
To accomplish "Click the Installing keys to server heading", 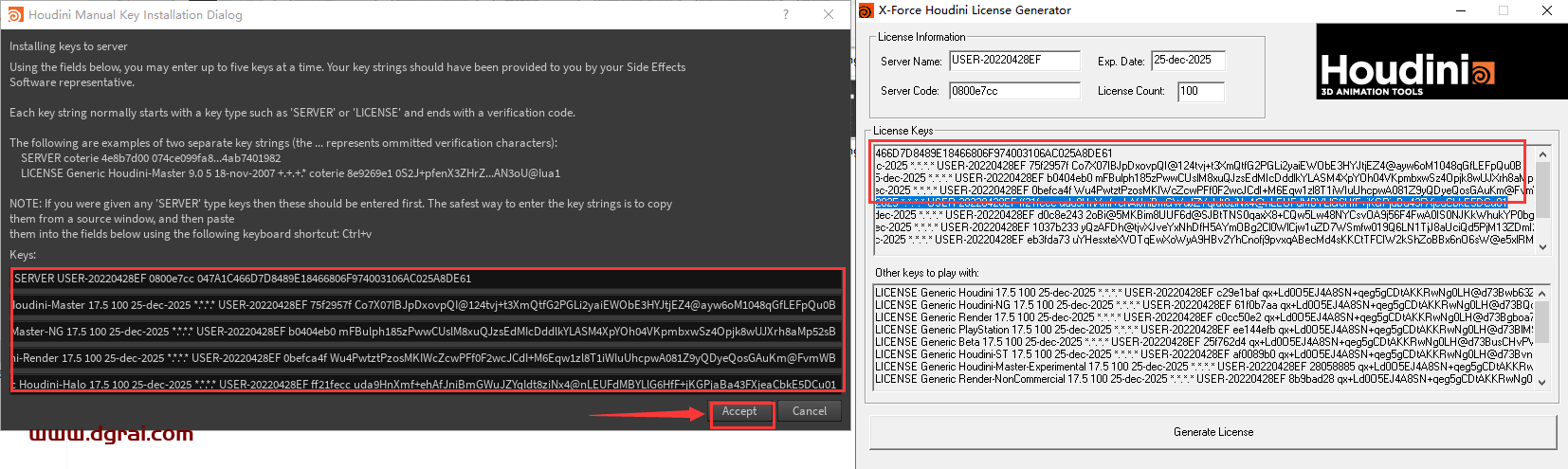I will (x=68, y=46).
